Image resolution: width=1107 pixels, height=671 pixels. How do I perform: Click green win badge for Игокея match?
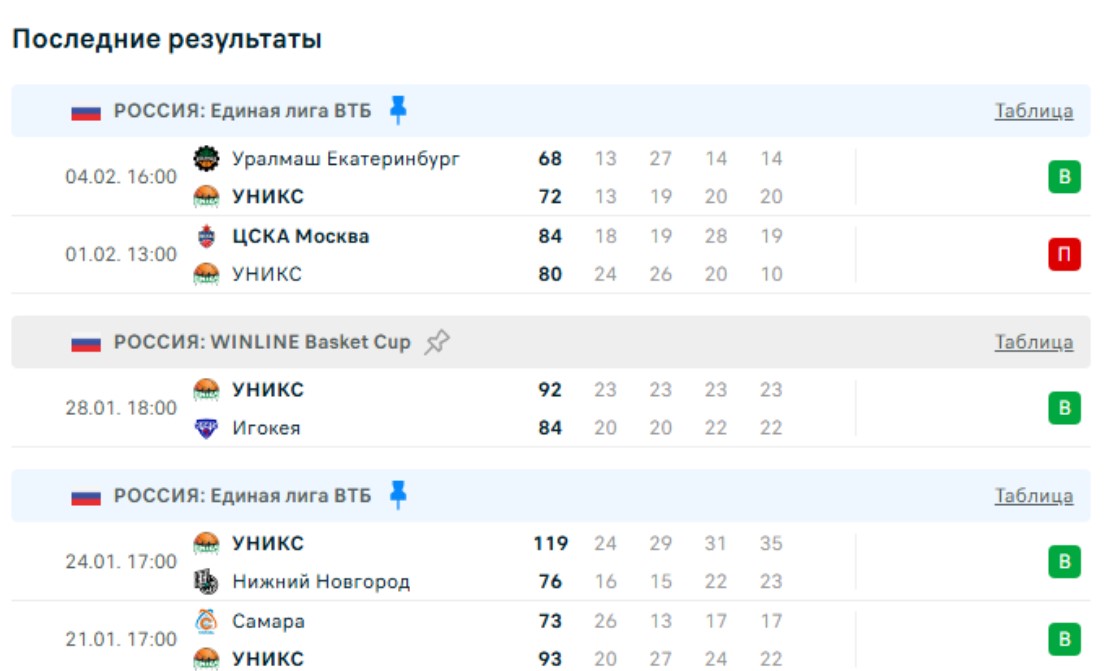[1064, 408]
